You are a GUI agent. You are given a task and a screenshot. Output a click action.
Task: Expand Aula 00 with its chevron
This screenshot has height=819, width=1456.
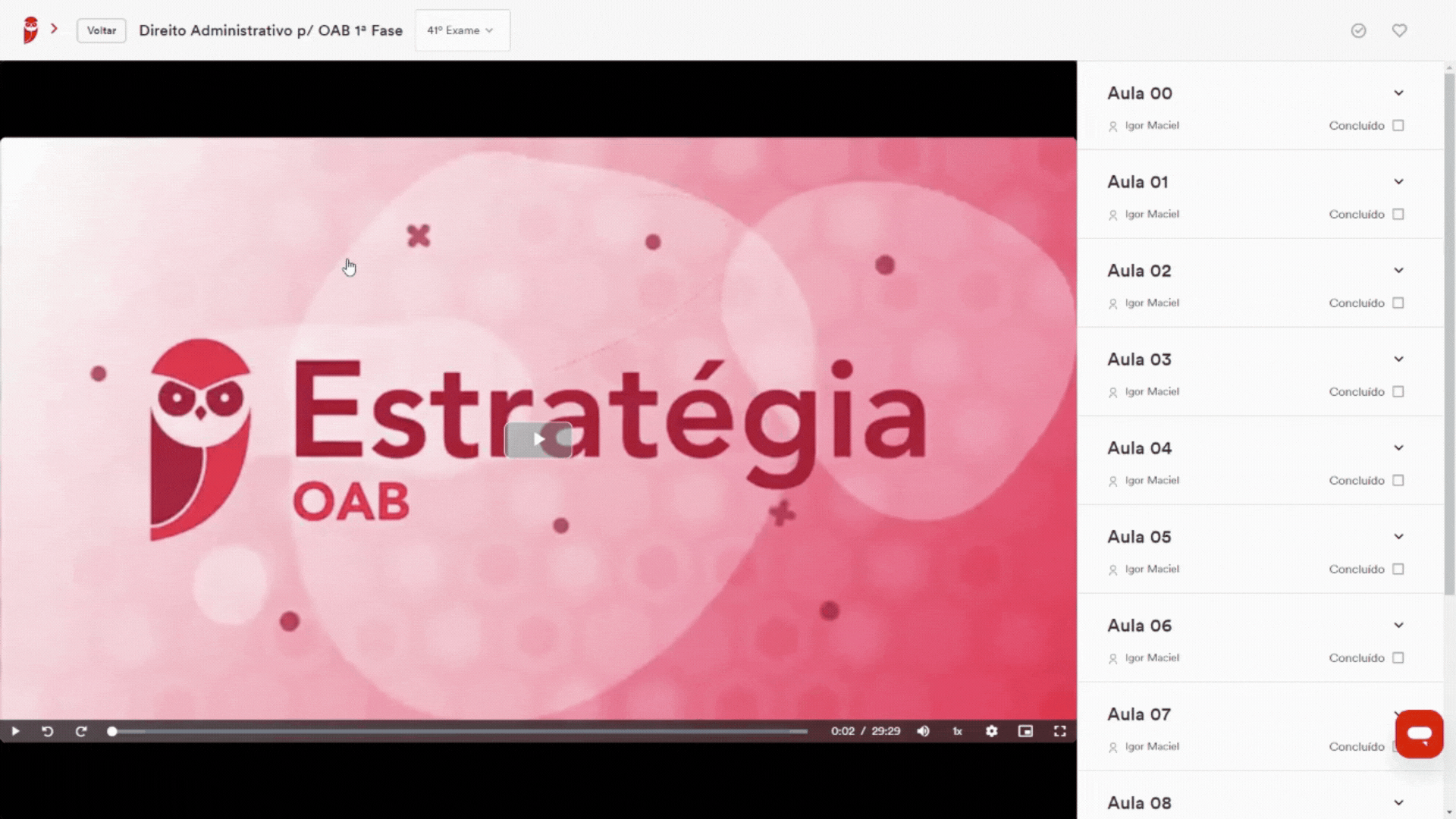click(x=1398, y=93)
